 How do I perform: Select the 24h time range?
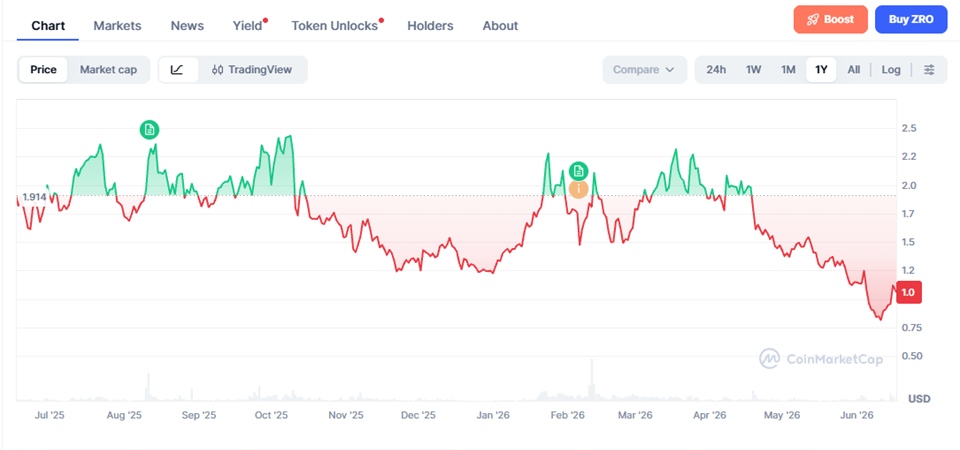click(x=716, y=70)
